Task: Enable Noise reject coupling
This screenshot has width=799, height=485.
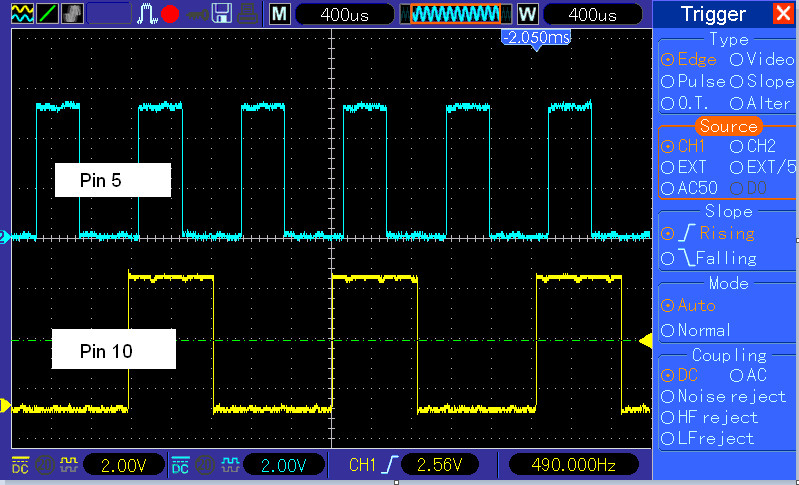Action: (724, 396)
